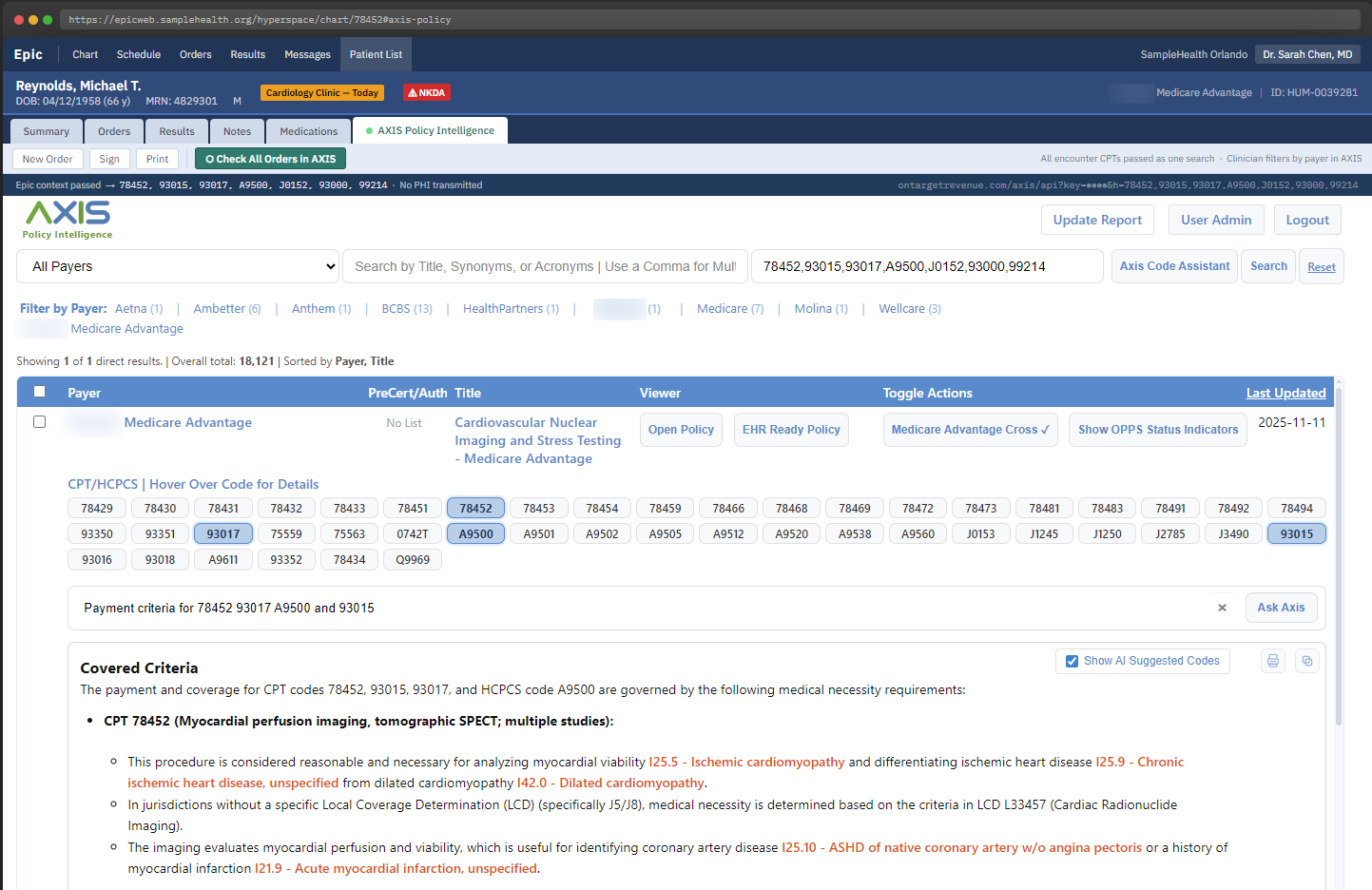Click the Cardiology Clinic — Today badge
Screen dimensions: 1372x890
[321, 92]
